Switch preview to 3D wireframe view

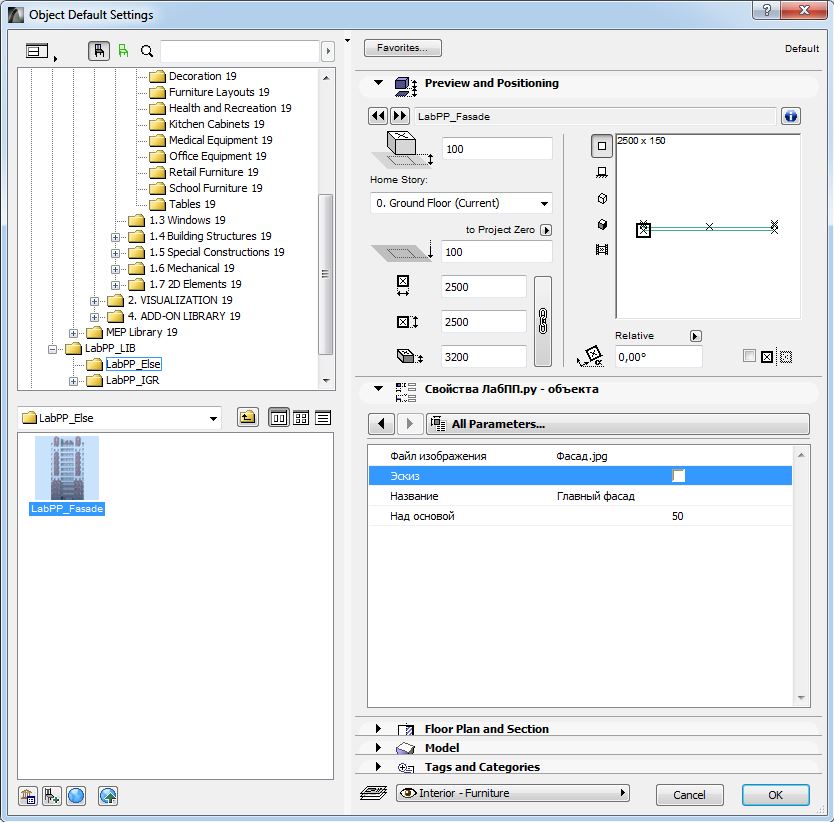[x=602, y=198]
